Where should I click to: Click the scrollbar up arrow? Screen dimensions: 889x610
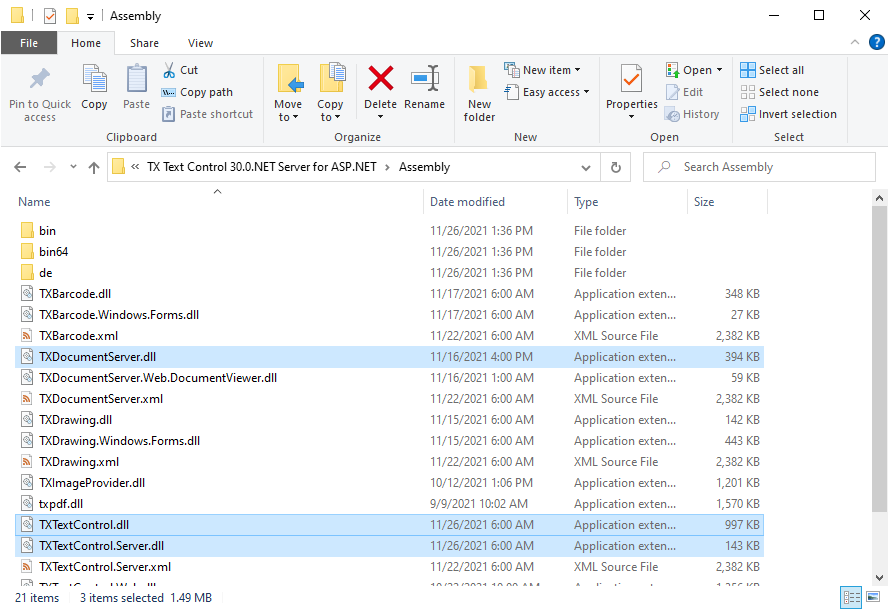(x=879, y=198)
